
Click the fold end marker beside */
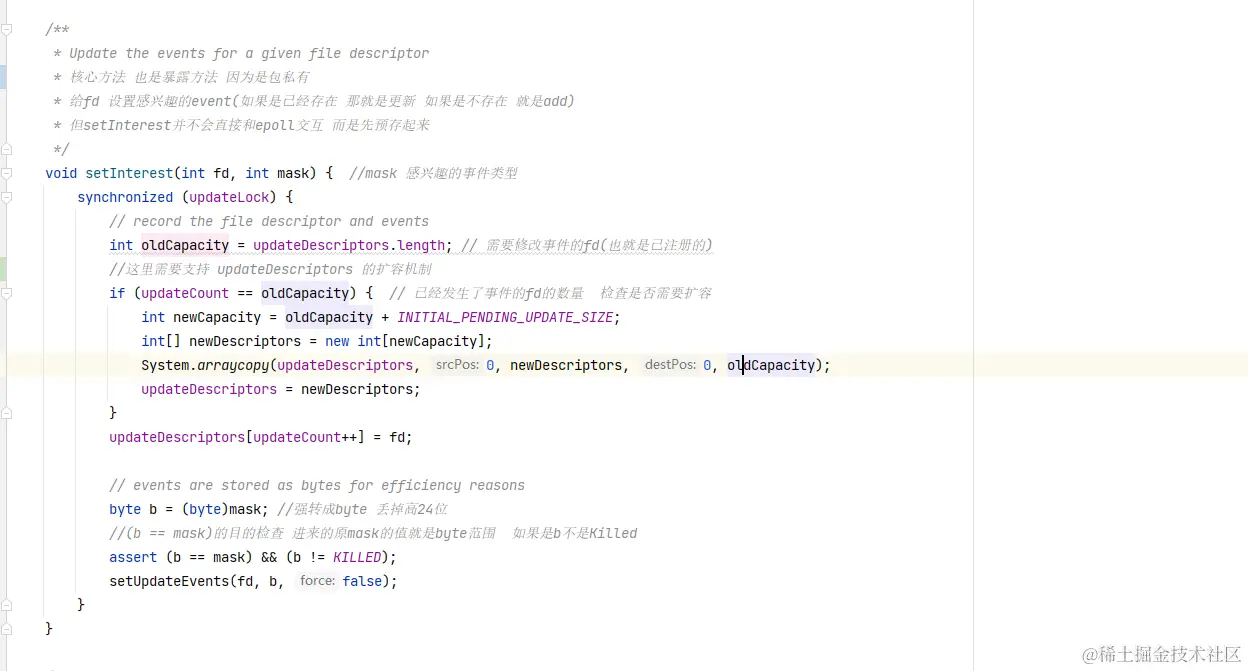7,149
